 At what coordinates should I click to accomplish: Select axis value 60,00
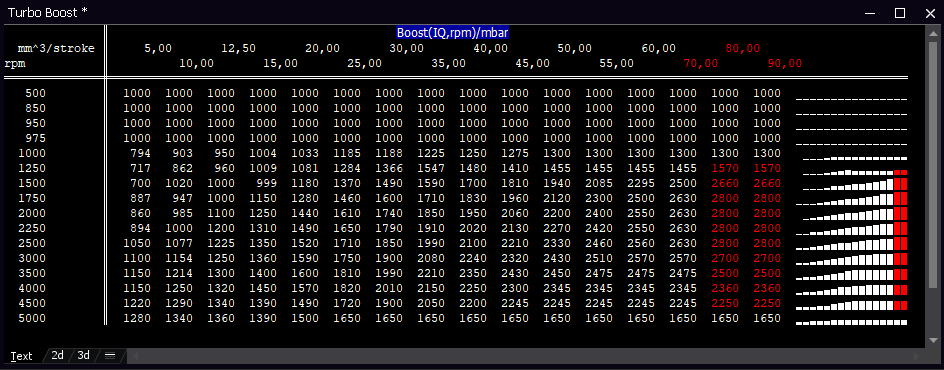tap(659, 48)
